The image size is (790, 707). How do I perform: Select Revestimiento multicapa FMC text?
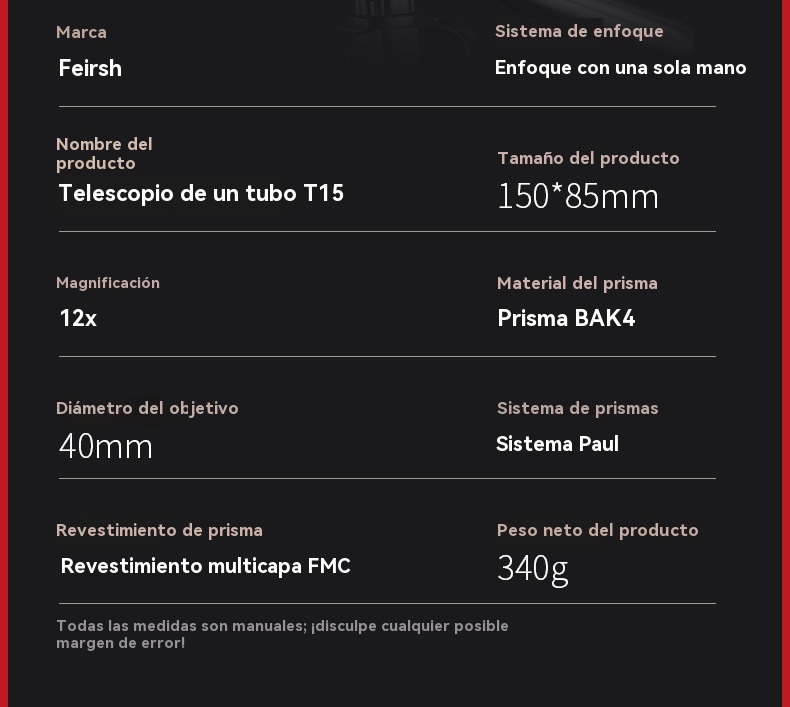[x=205, y=566]
